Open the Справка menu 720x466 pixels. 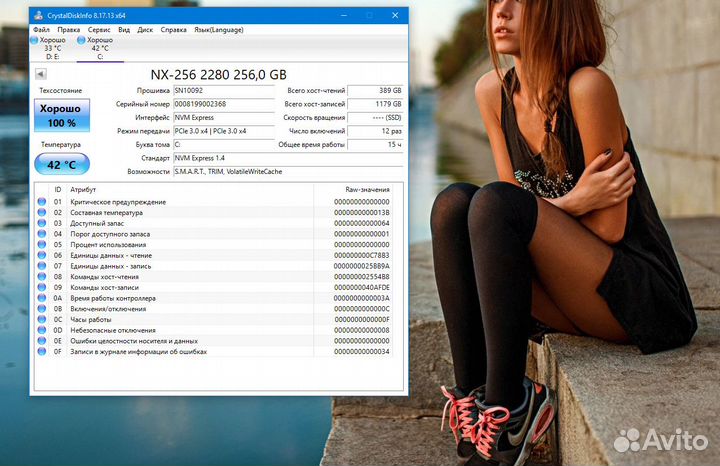tap(174, 30)
